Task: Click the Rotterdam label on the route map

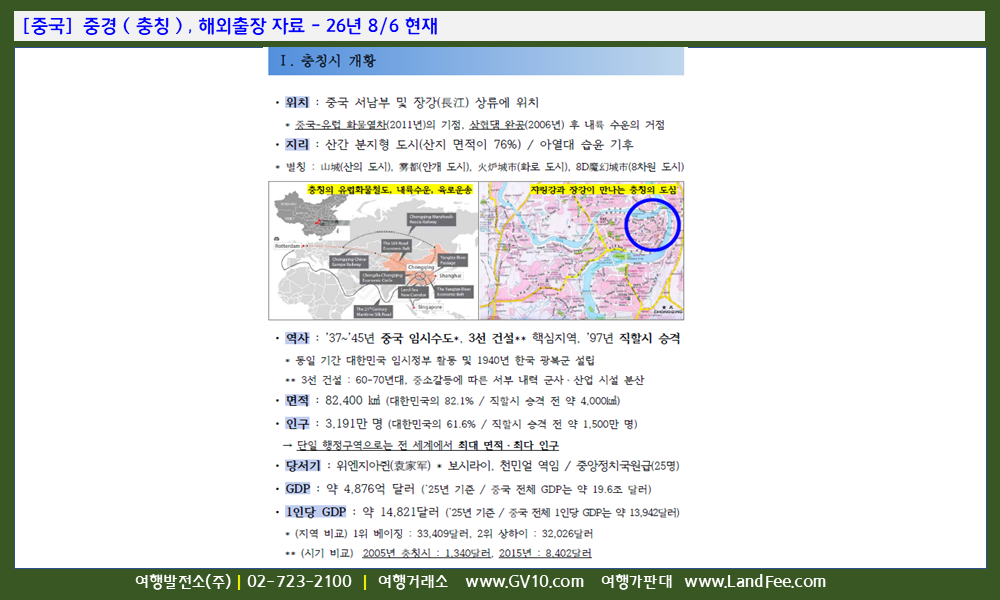Action: pos(287,245)
